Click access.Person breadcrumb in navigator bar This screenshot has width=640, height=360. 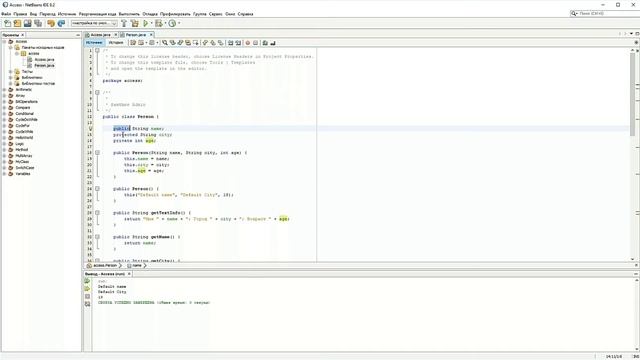point(105,265)
